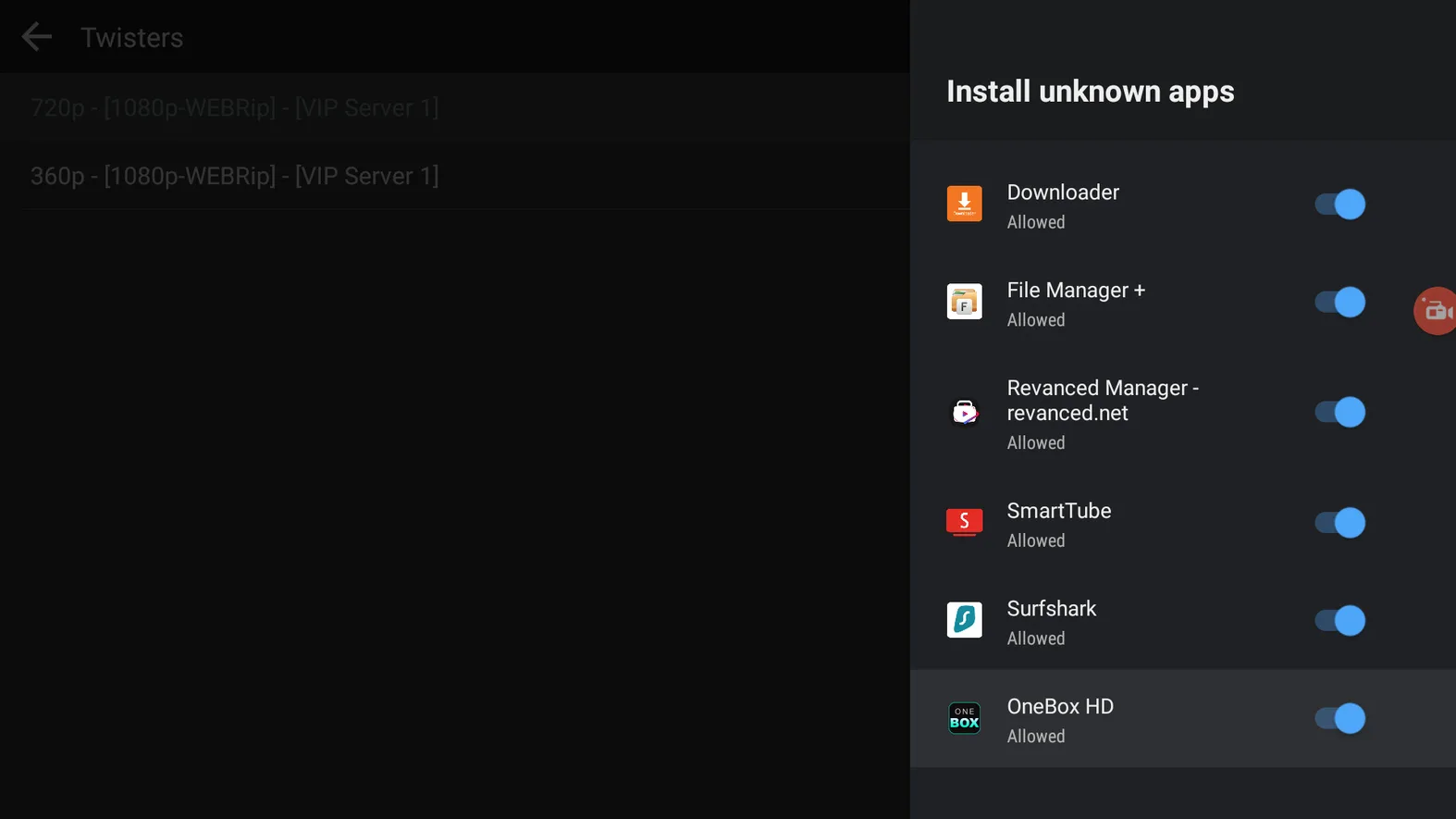Select the 360p 1080p-WEBRip VIP Server 1 link
This screenshot has height=819, width=1456.
click(x=455, y=176)
